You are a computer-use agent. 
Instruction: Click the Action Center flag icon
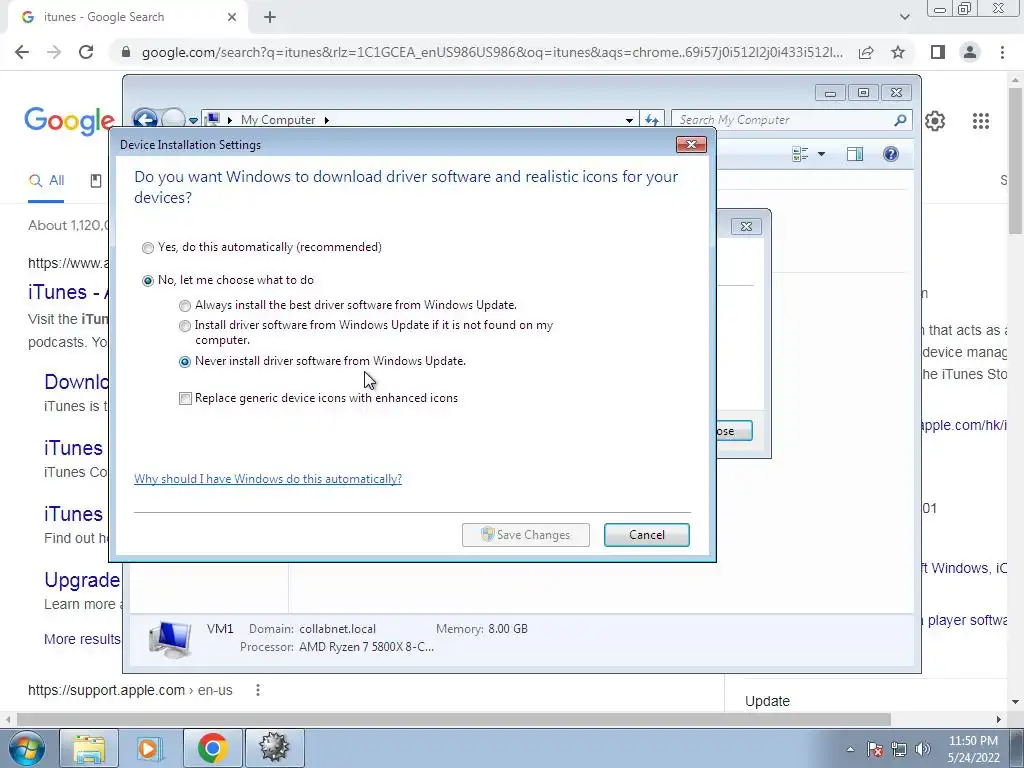pos(875,749)
